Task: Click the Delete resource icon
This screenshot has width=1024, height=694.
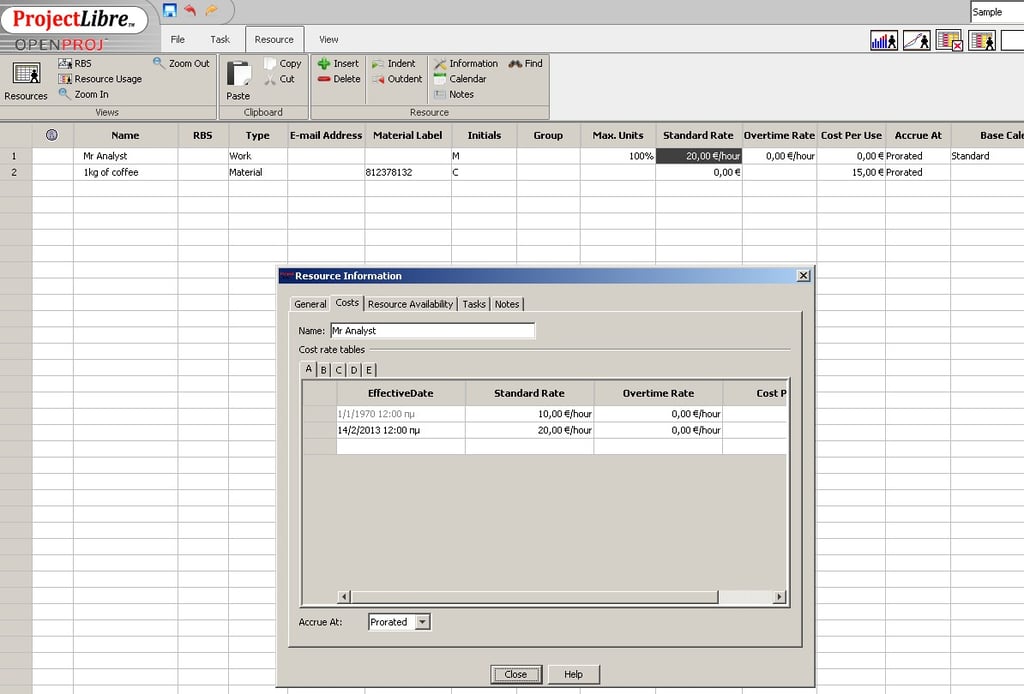Action: pos(338,79)
